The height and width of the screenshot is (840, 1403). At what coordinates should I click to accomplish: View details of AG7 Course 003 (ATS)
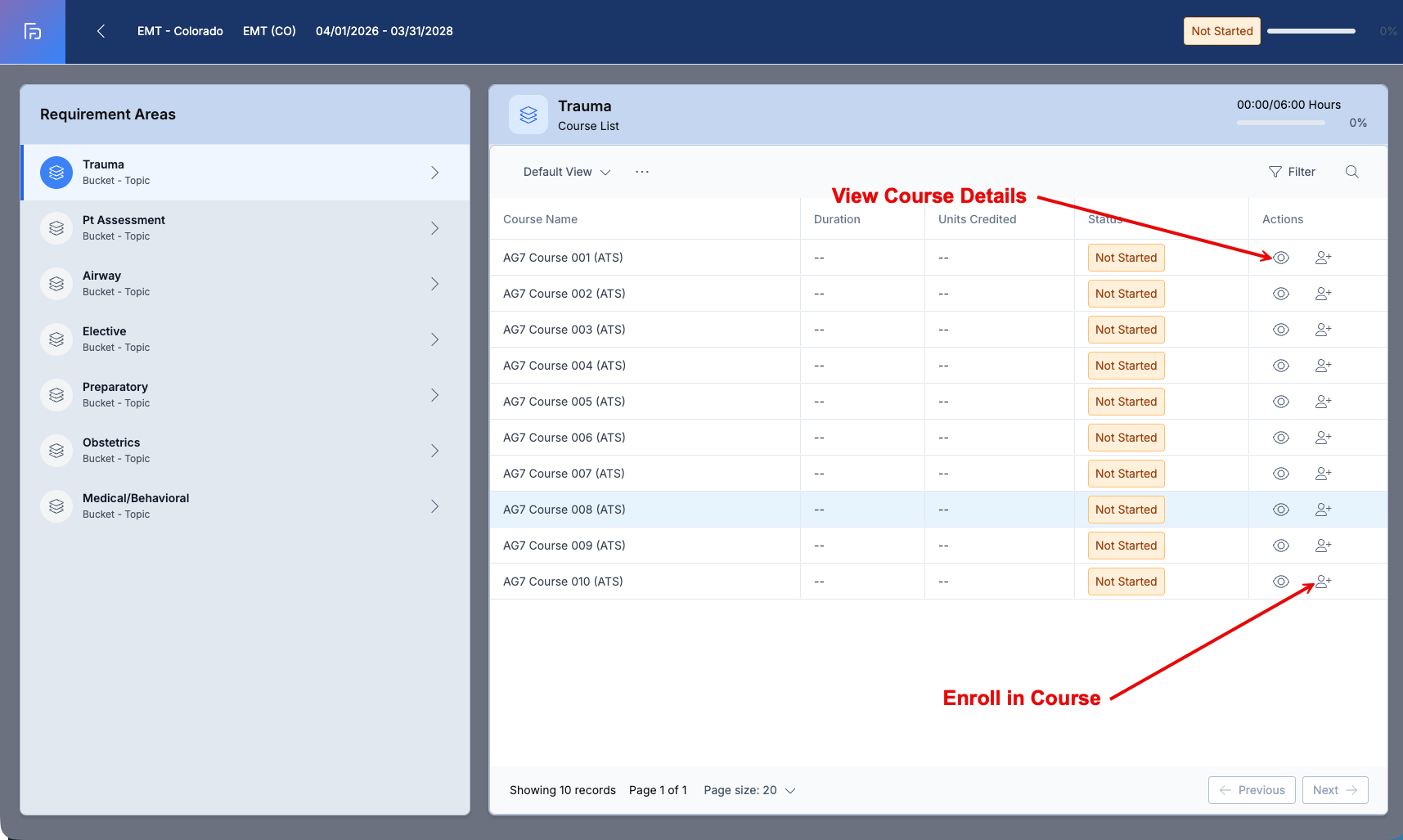[x=1281, y=330]
